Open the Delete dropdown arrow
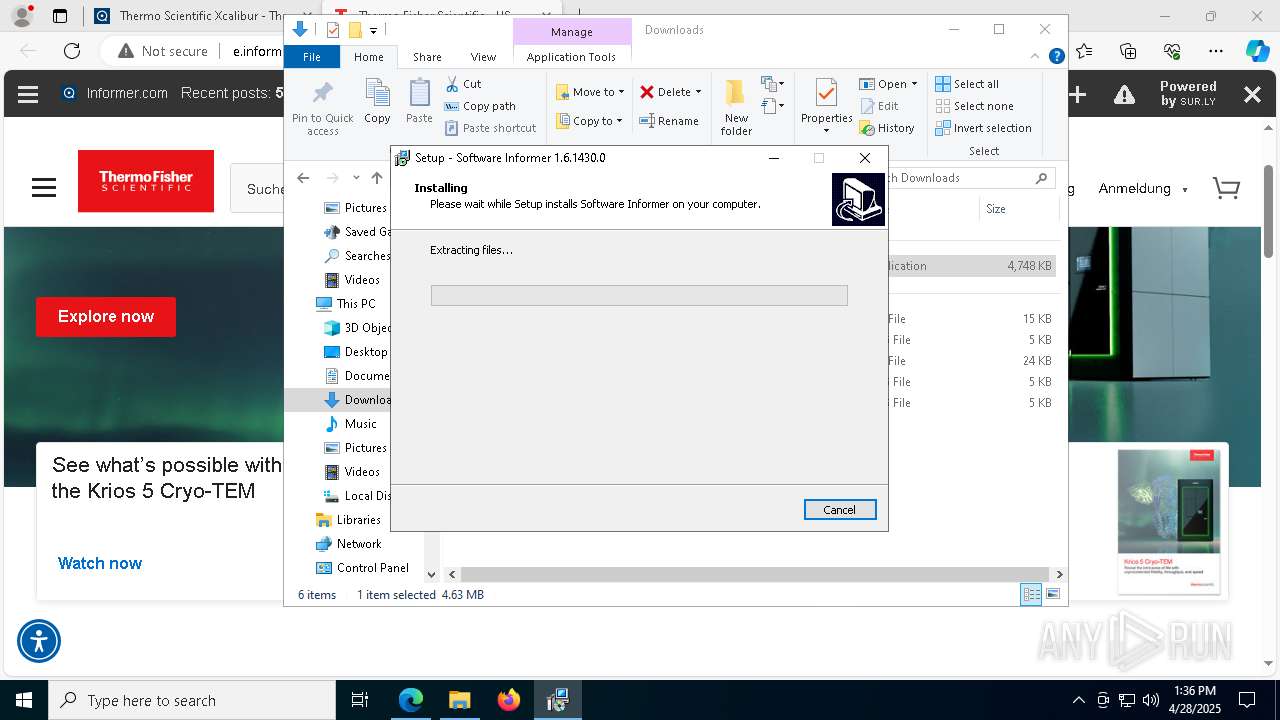 pyautogui.click(x=698, y=92)
